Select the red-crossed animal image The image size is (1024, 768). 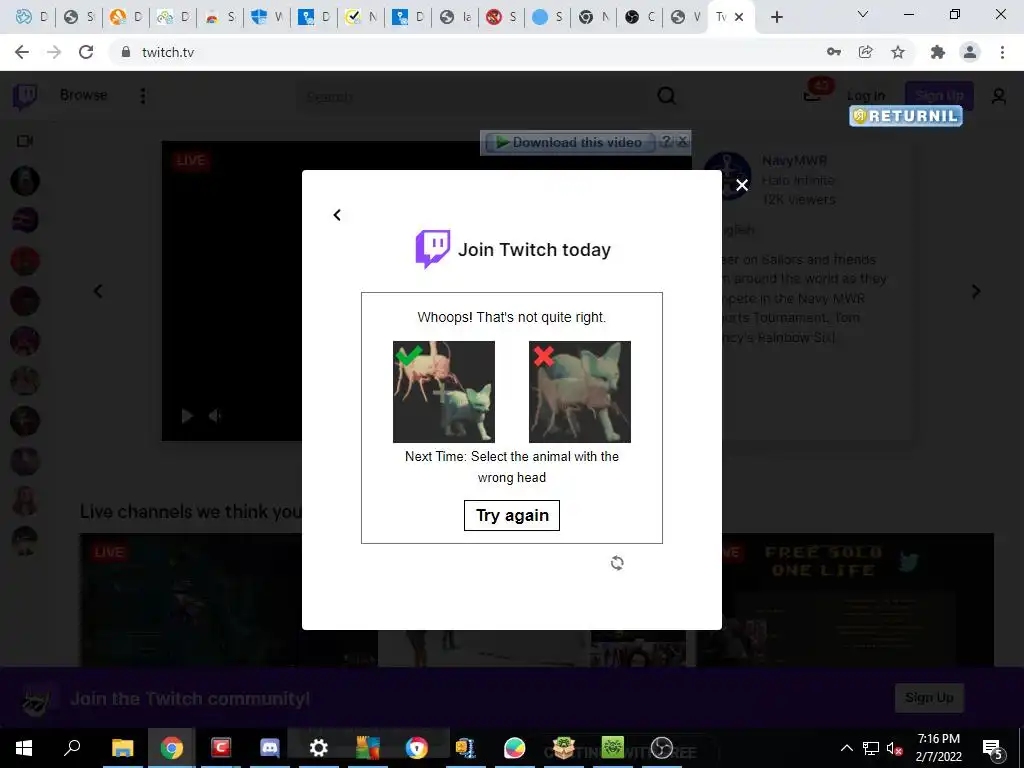pos(580,392)
